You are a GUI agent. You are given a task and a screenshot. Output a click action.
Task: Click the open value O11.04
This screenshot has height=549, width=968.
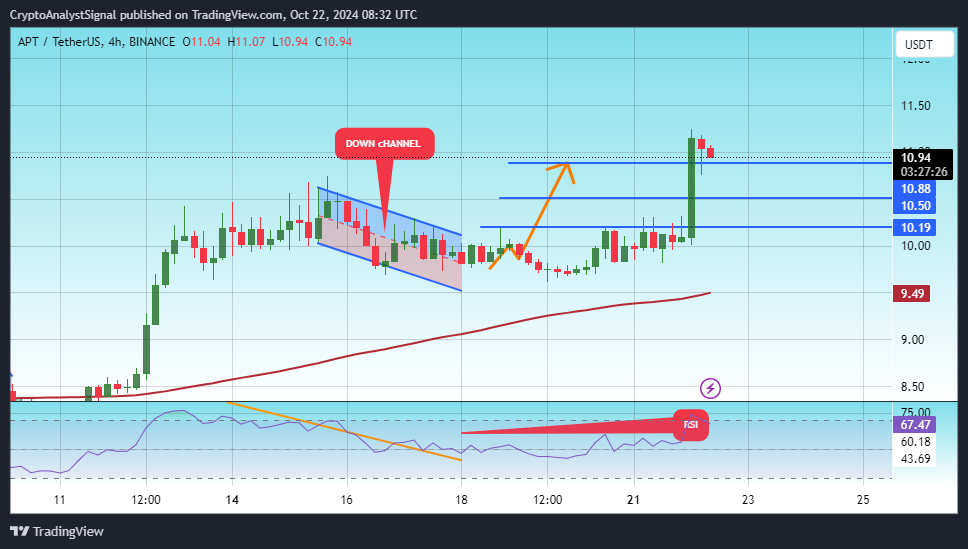[x=201, y=42]
